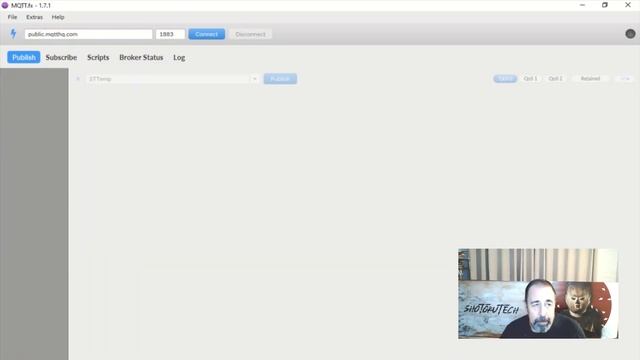Image resolution: width=640 pixels, height=360 pixels.
Task: Expand the topic dropdown arrow
Action: pos(254,79)
